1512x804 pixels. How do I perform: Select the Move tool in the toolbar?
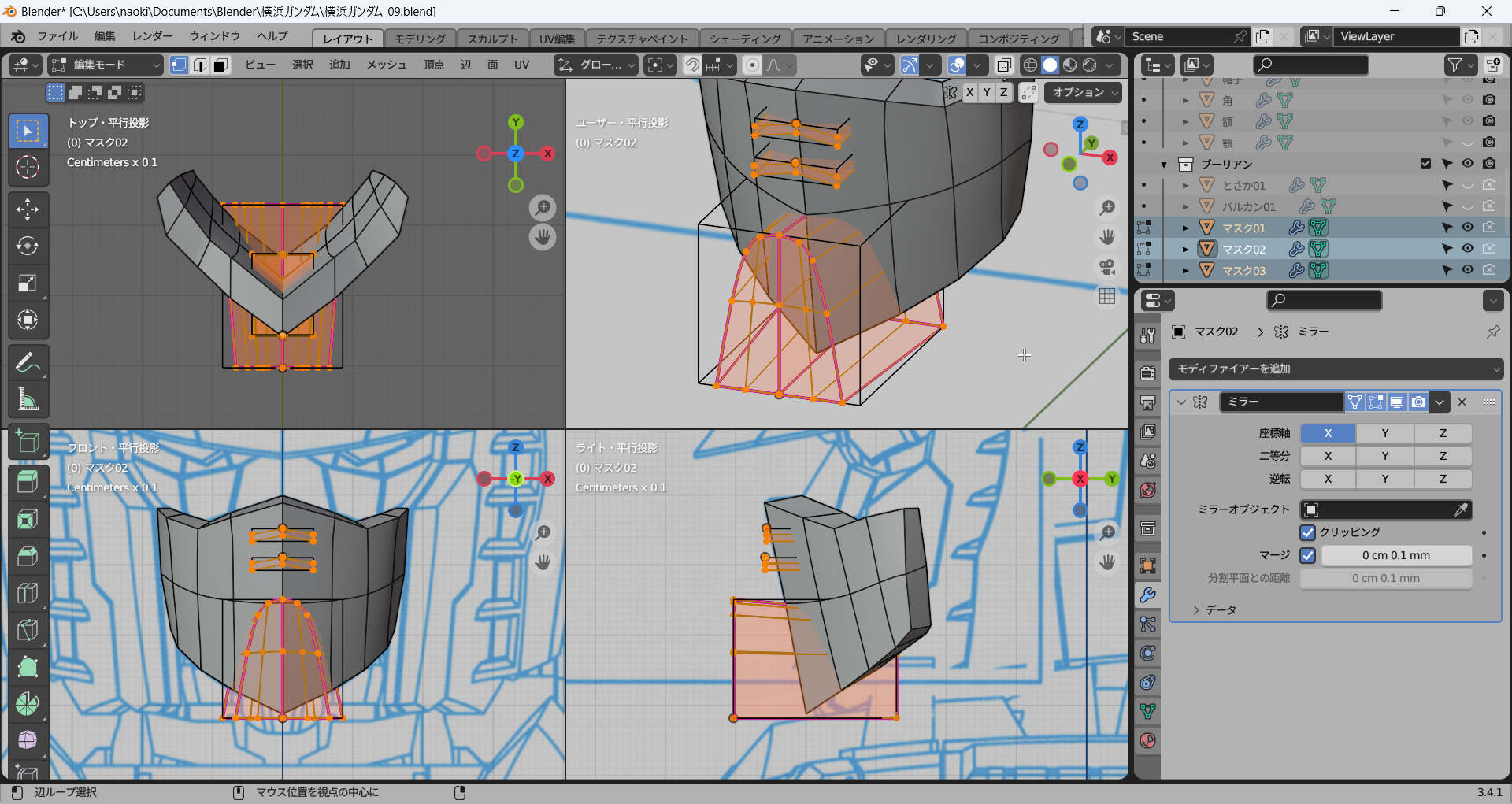click(x=28, y=209)
